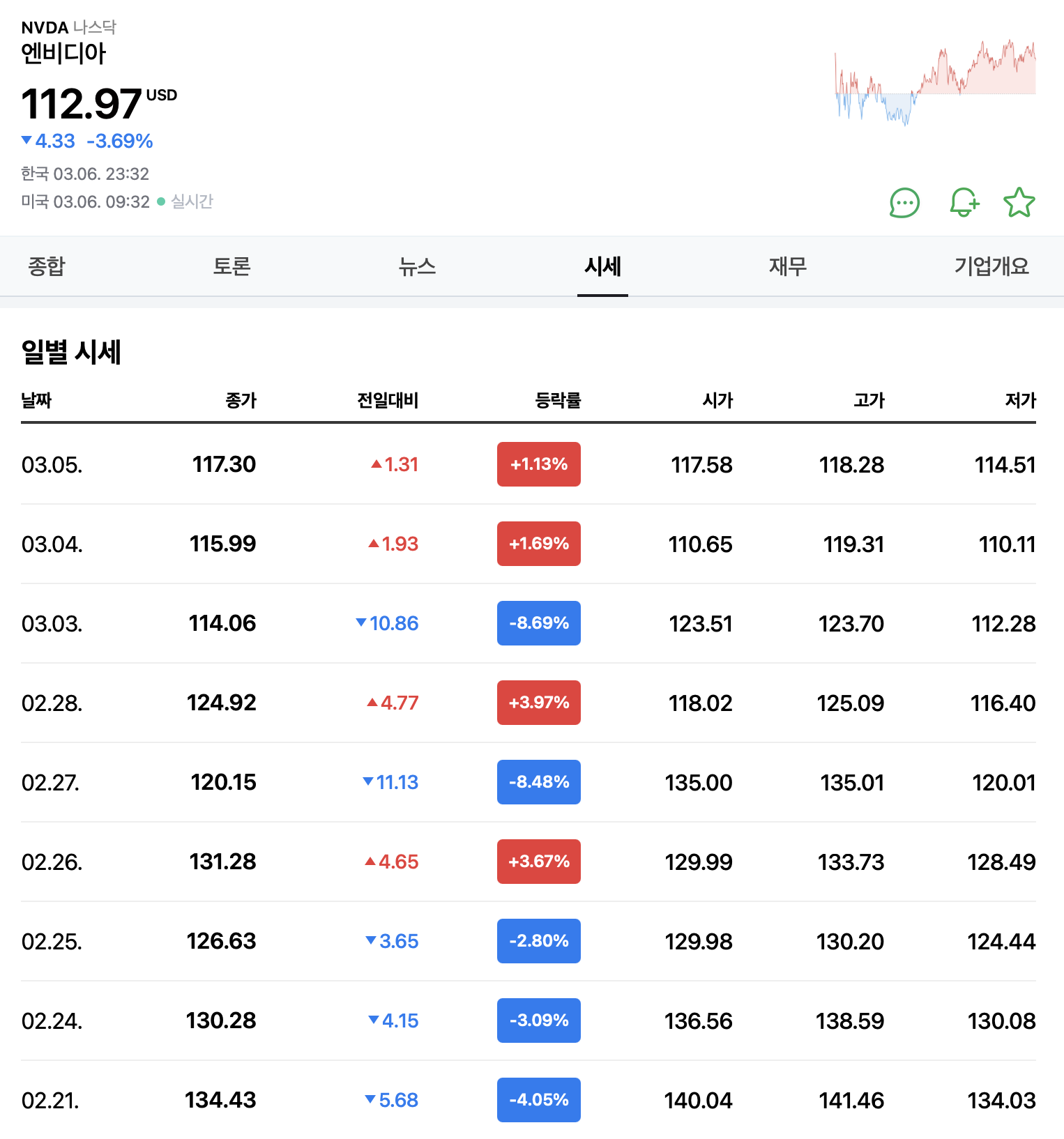Select the 03.05. date row
1064x1139 pixels.
(529, 464)
